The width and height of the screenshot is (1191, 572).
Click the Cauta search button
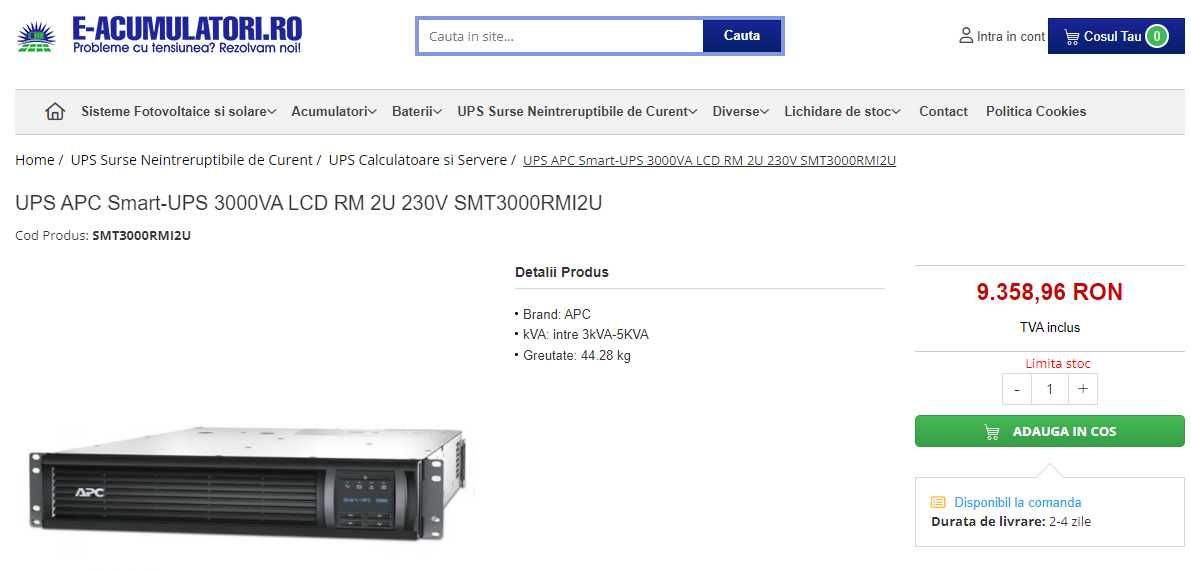tap(742, 36)
